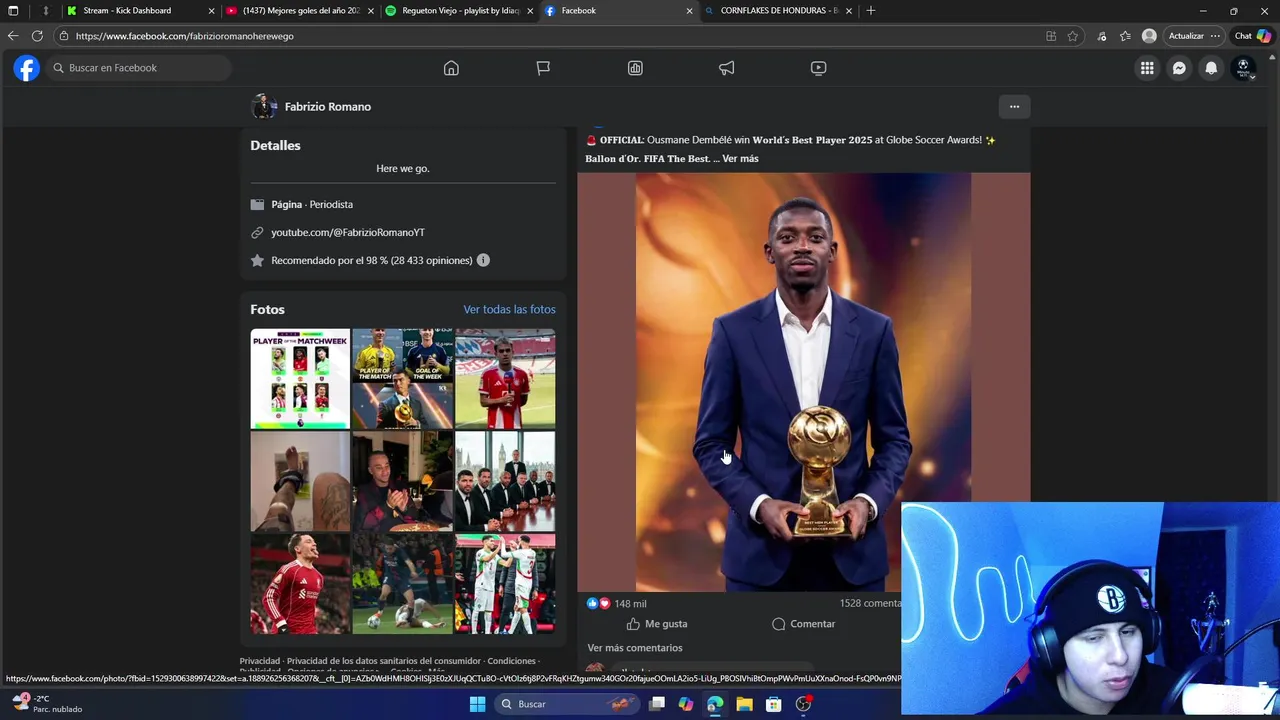
Task: Open the Liverpool red kit player photo
Action: click(300, 584)
